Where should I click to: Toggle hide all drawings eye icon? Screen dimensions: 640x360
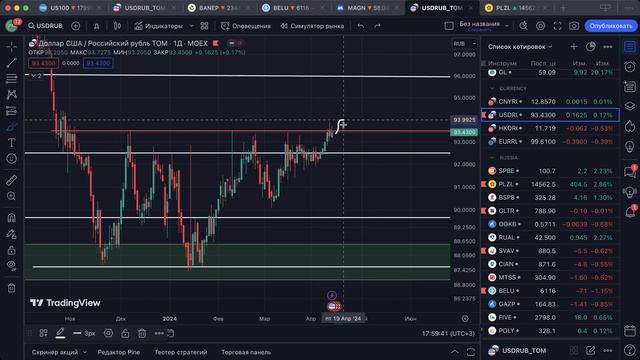click(11, 266)
